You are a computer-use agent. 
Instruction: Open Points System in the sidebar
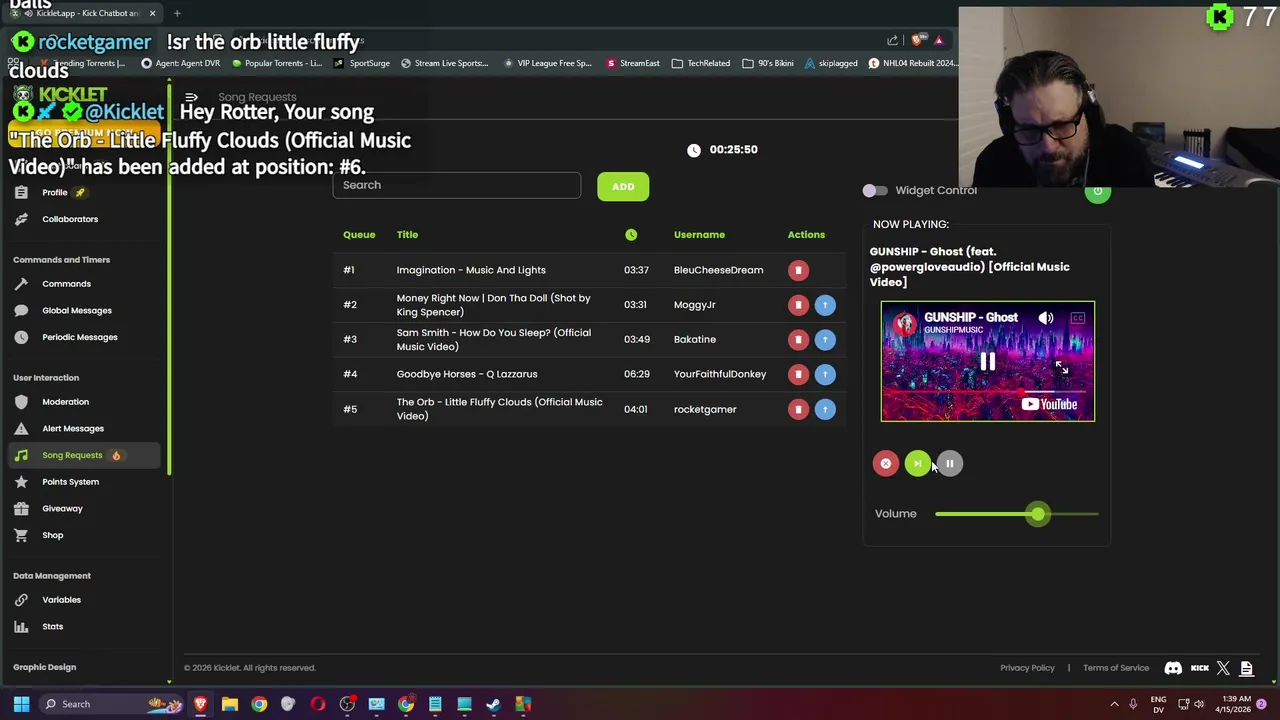(x=70, y=482)
